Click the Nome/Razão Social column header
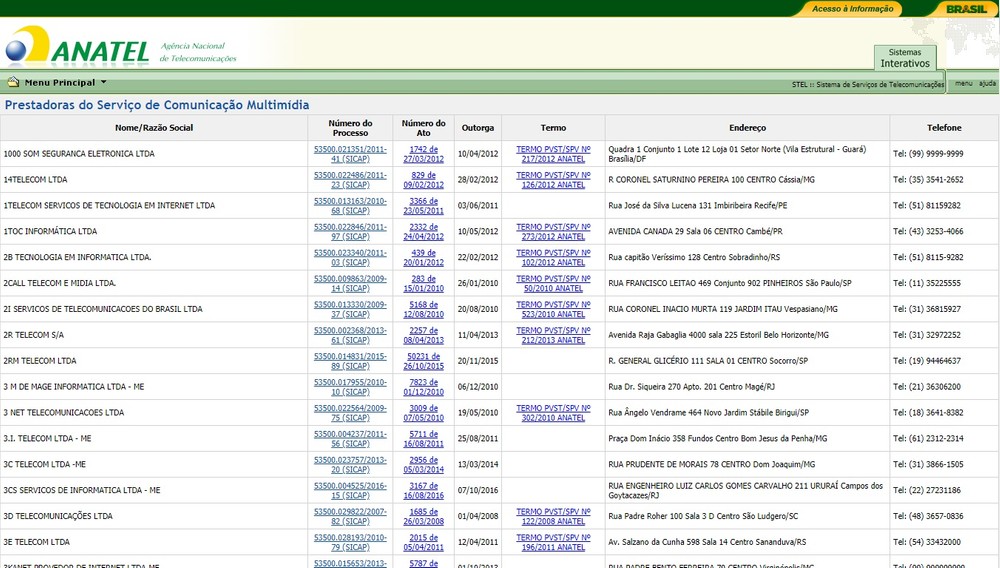This screenshot has height=568, width=1000. 154,128
